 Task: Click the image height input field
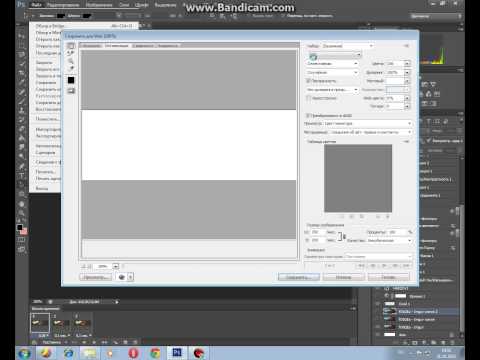[x=318, y=240]
